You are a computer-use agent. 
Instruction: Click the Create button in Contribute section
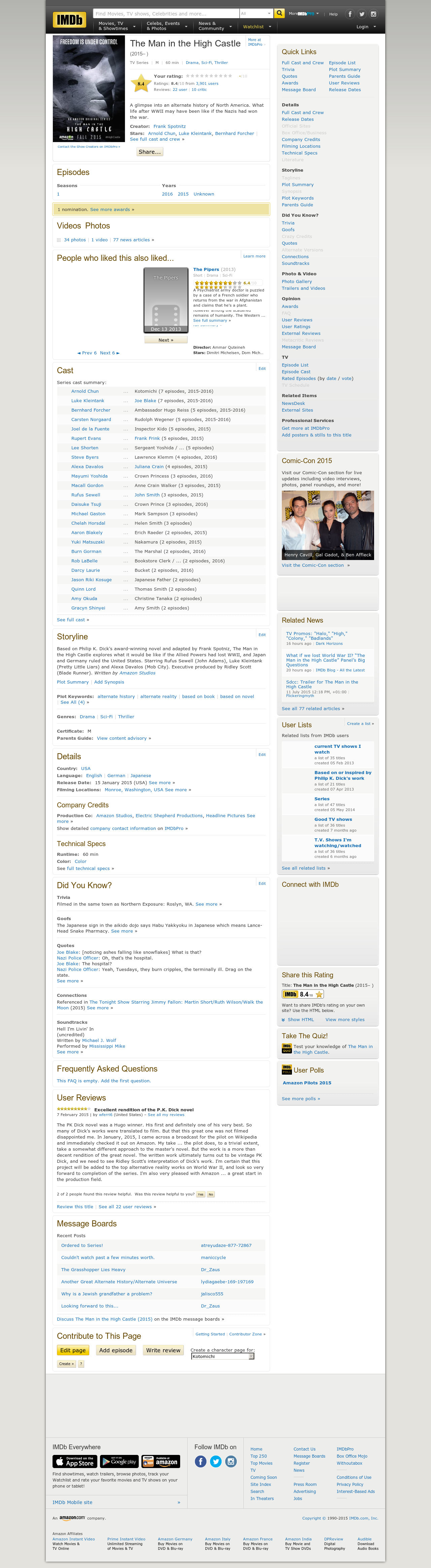click(66, 1363)
